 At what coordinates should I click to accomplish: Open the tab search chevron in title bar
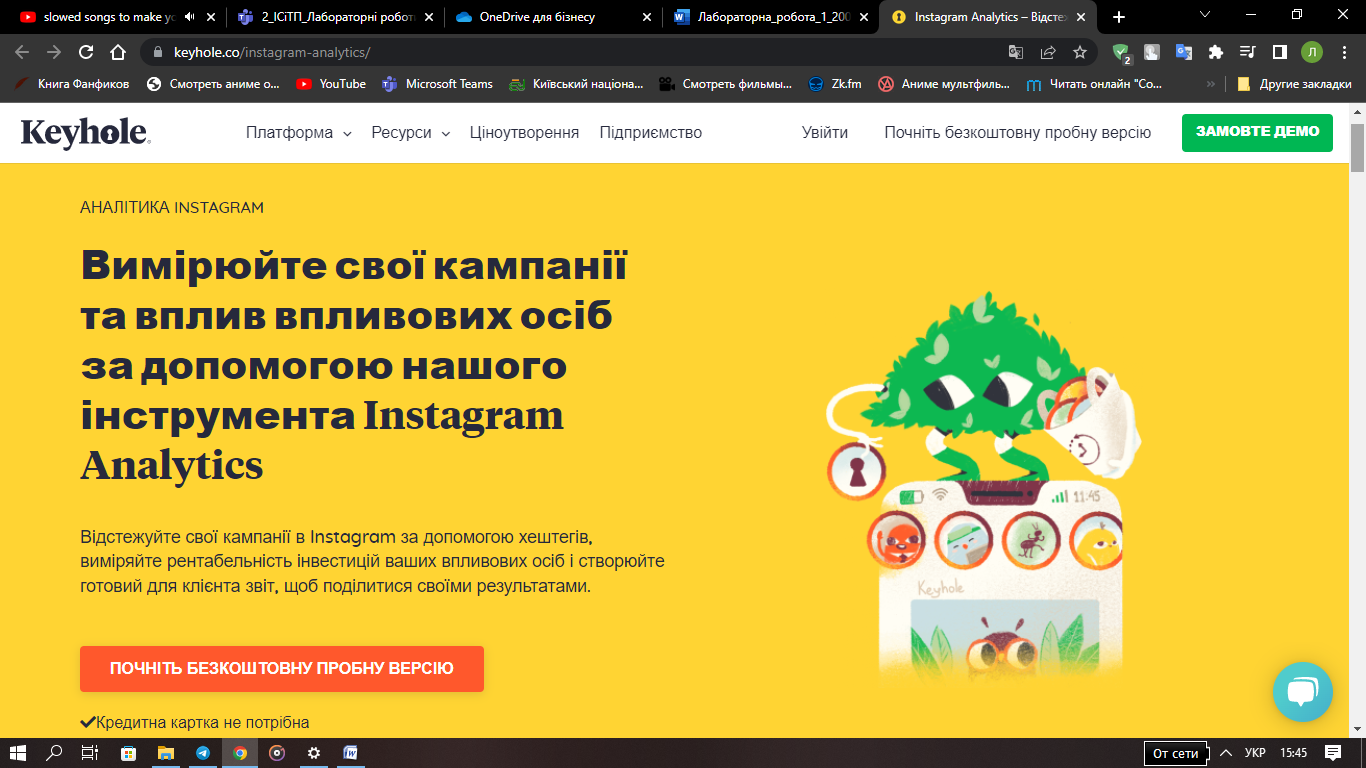point(1205,15)
